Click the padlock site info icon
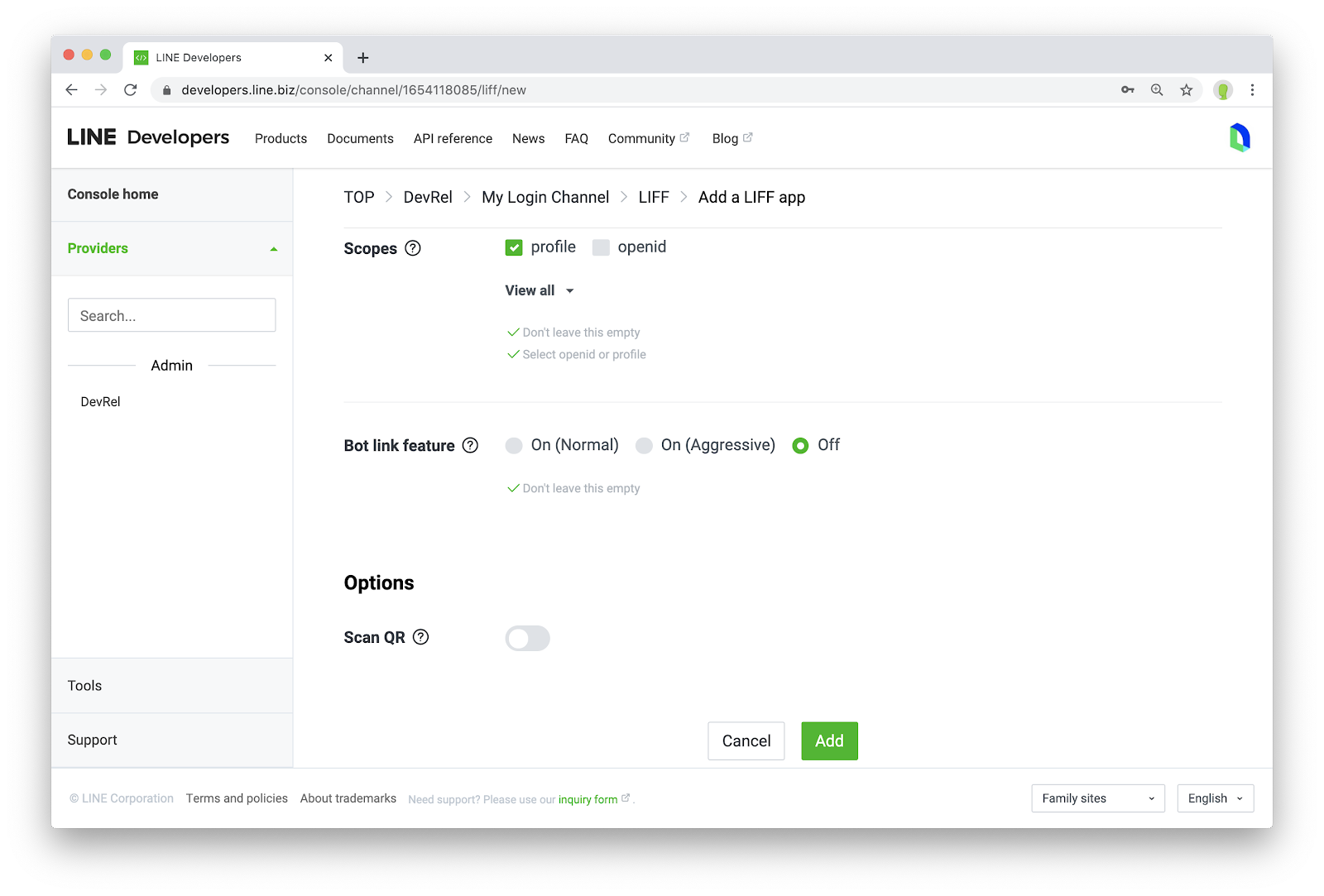The image size is (1324, 896). click(166, 90)
